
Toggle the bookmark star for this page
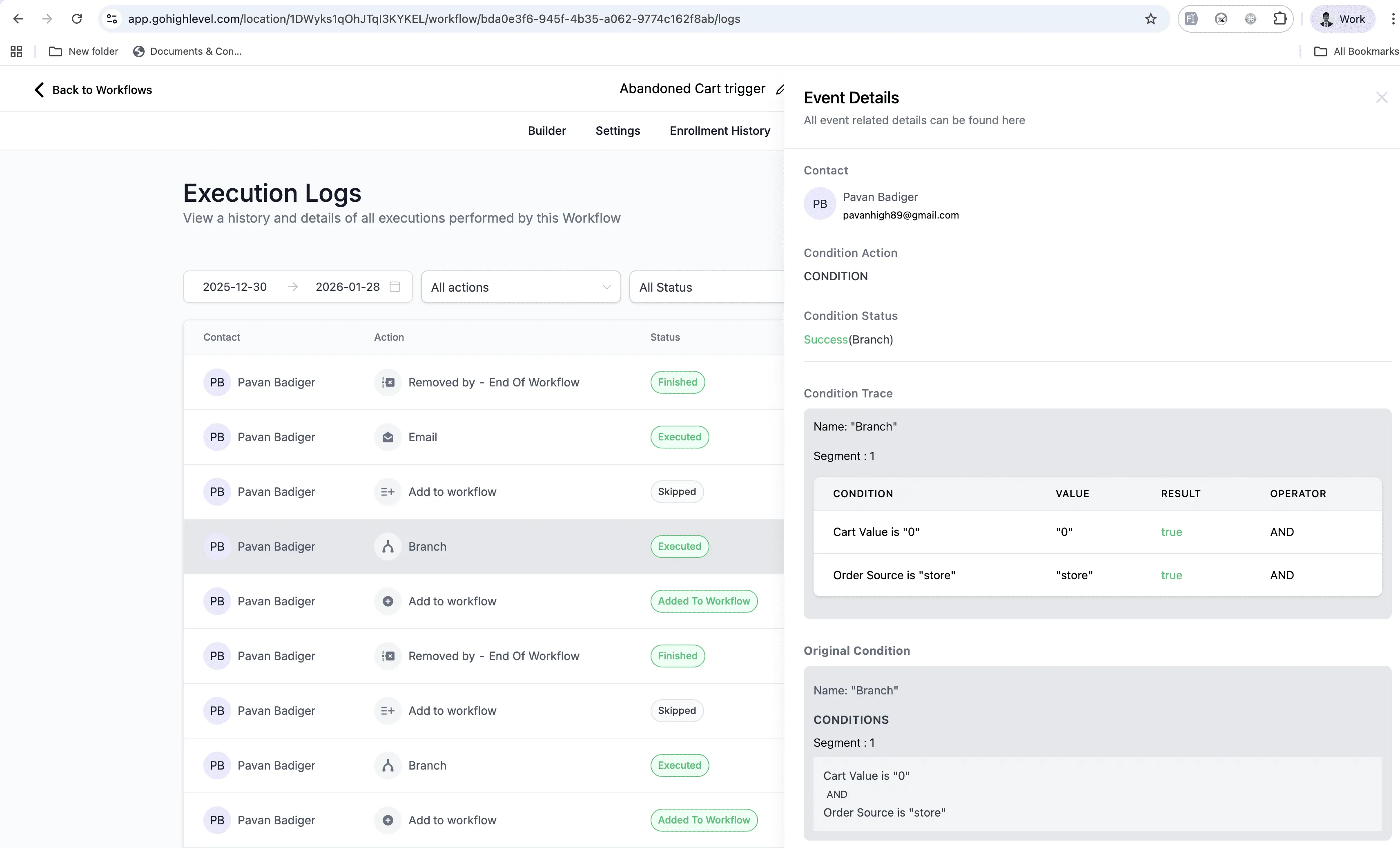point(1150,18)
